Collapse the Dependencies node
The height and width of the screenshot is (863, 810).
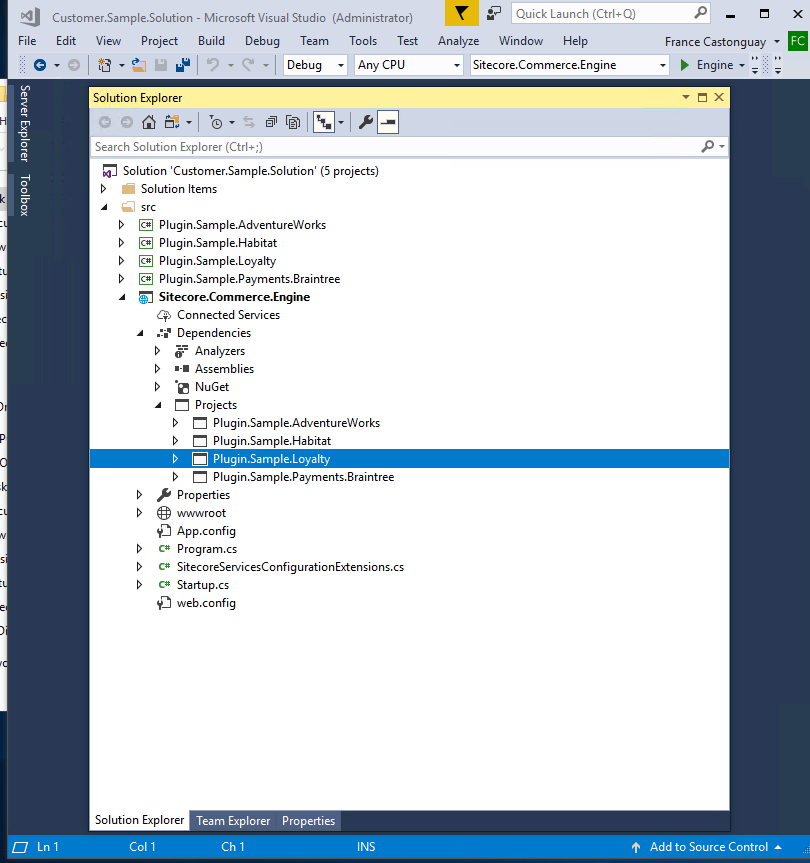tap(140, 333)
